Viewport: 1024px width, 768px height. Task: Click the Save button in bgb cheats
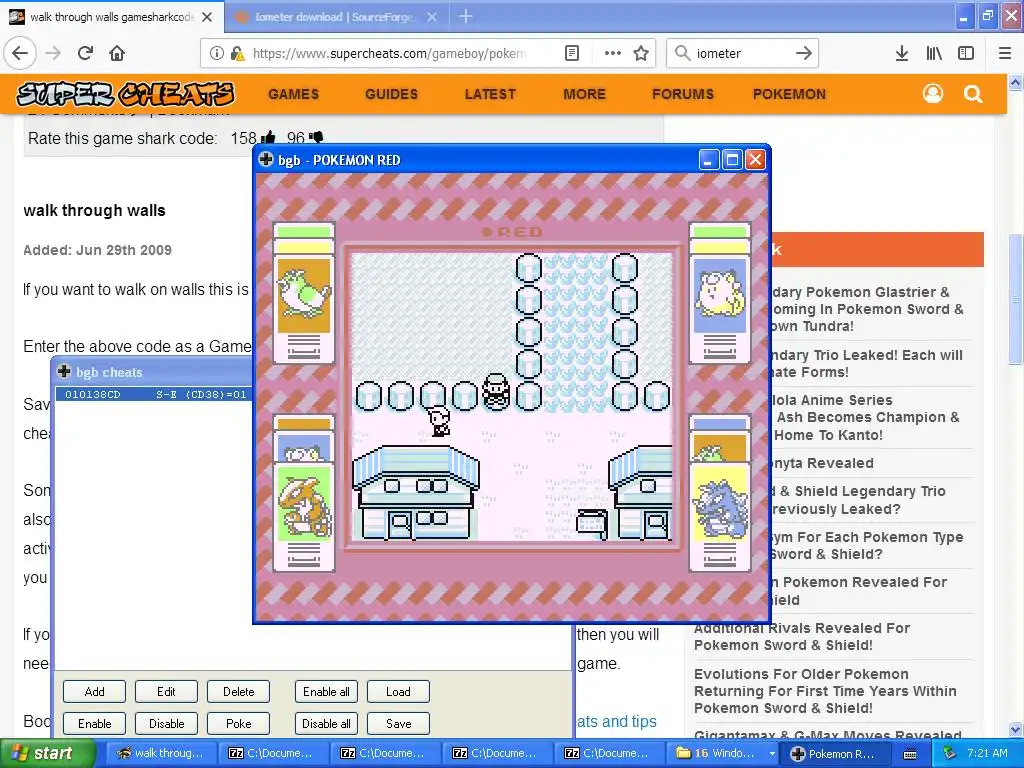(398, 724)
